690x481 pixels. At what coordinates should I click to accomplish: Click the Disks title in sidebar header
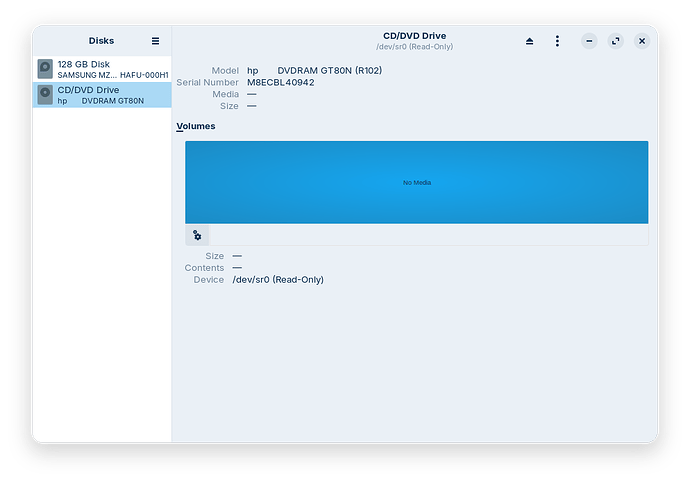pyautogui.click(x=101, y=41)
